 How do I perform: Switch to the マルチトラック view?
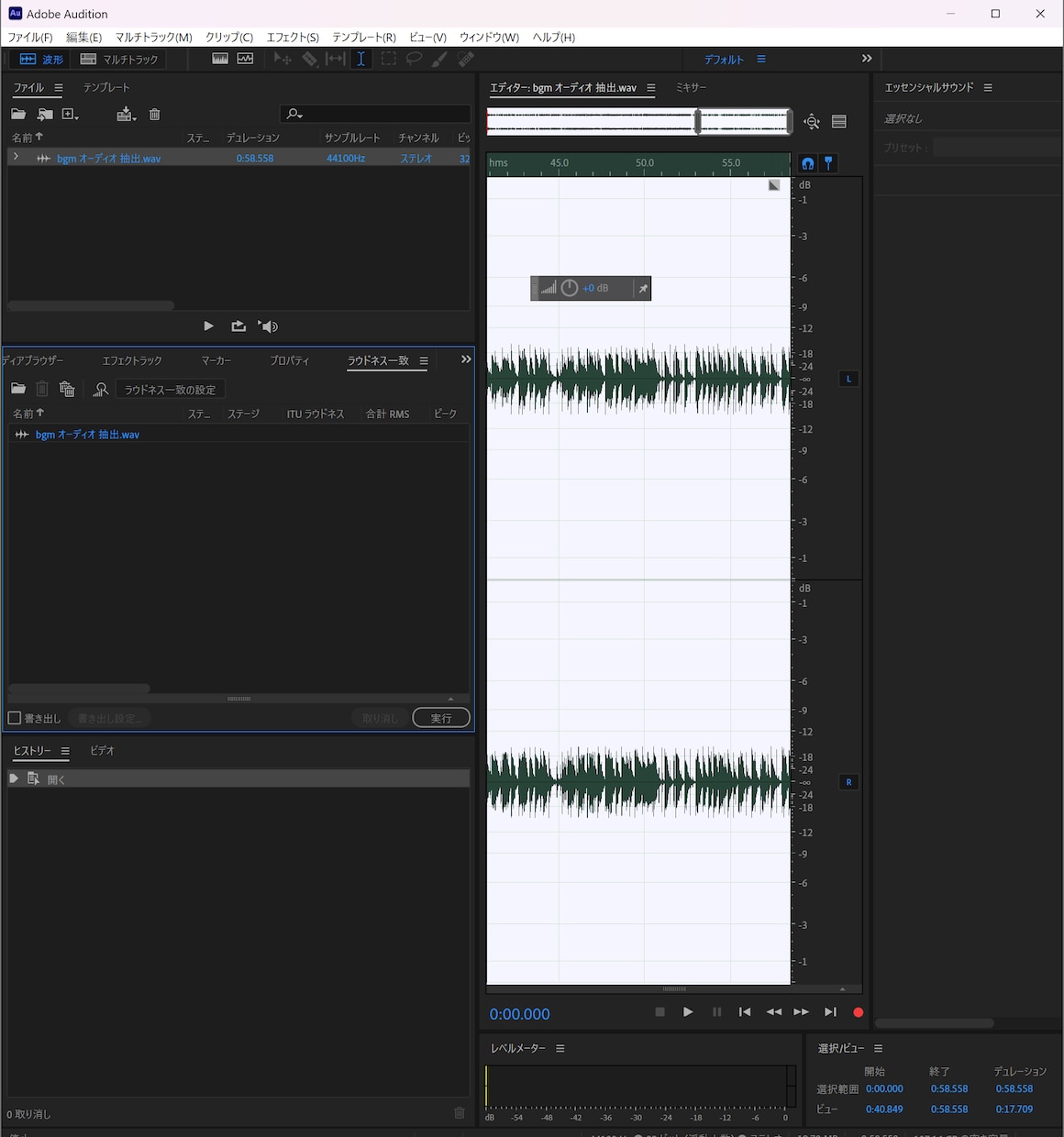pos(119,59)
